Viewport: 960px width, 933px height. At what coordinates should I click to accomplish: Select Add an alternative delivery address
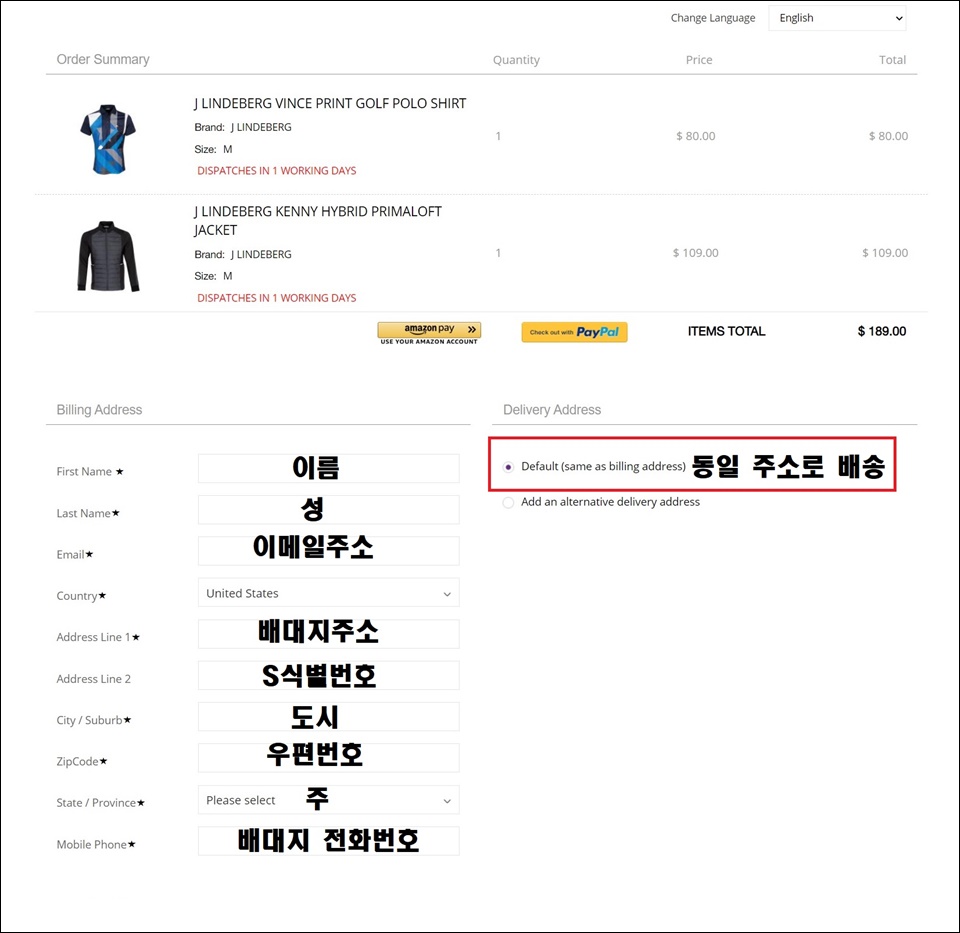508,503
